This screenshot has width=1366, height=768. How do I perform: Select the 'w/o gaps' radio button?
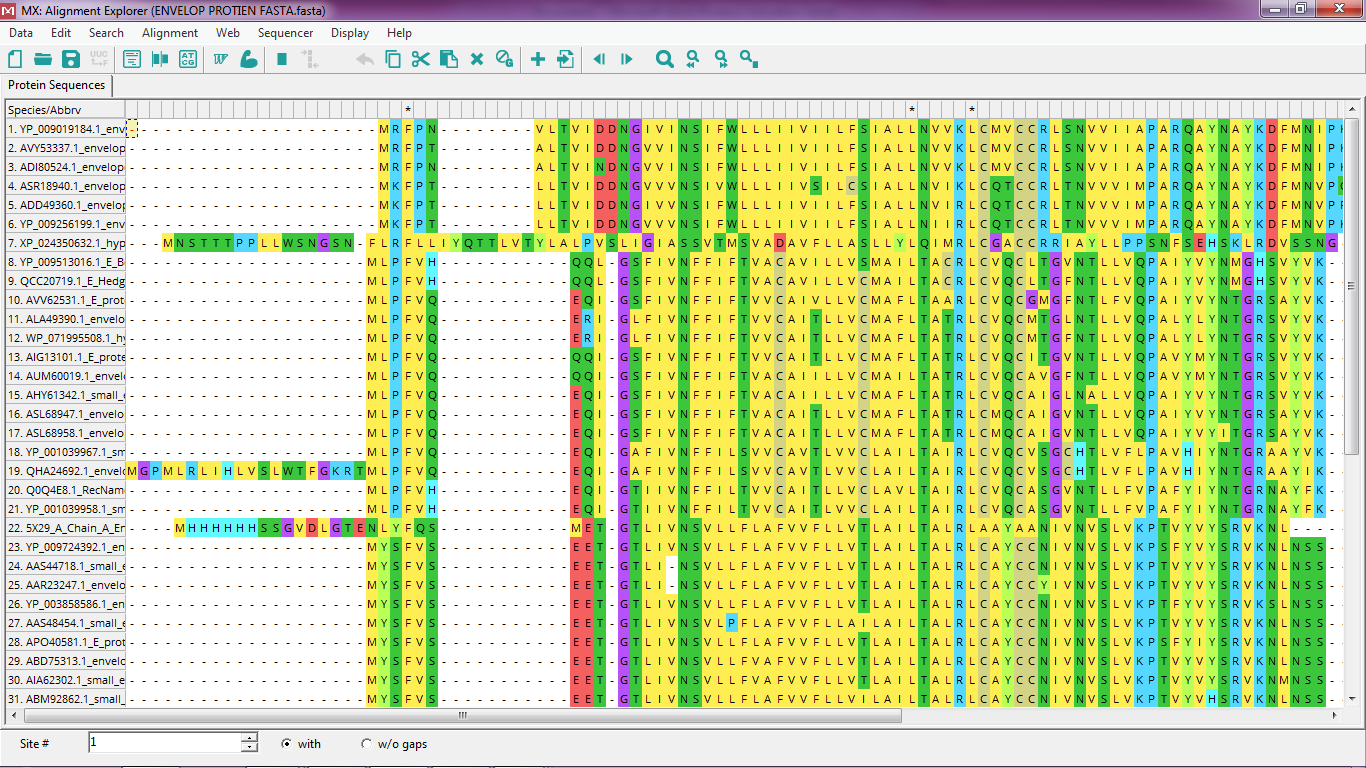[366, 744]
